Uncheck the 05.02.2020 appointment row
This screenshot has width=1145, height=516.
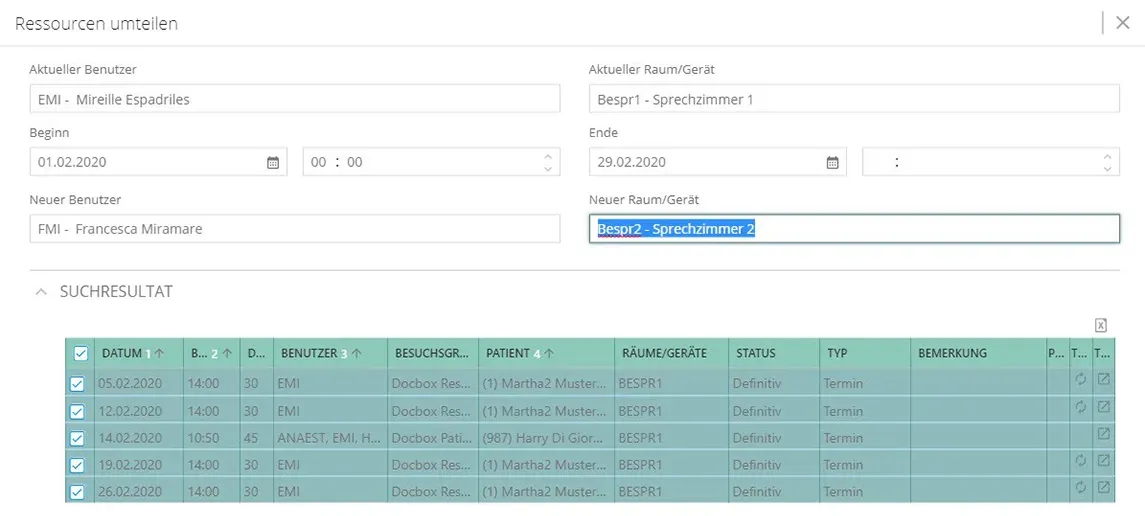coord(77,384)
